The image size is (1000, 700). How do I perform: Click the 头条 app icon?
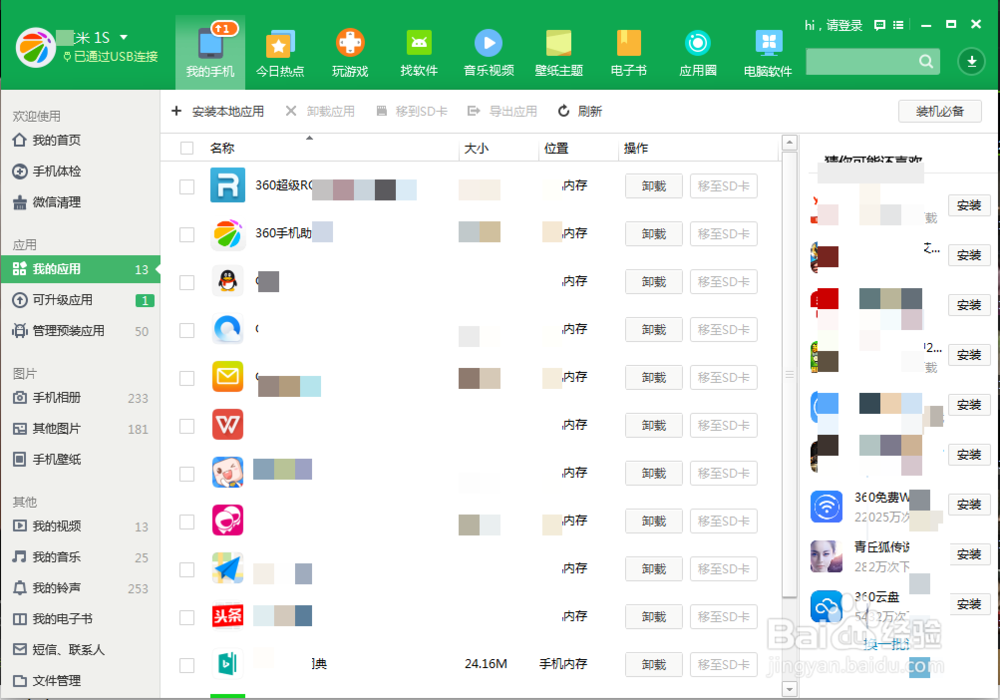[228, 616]
